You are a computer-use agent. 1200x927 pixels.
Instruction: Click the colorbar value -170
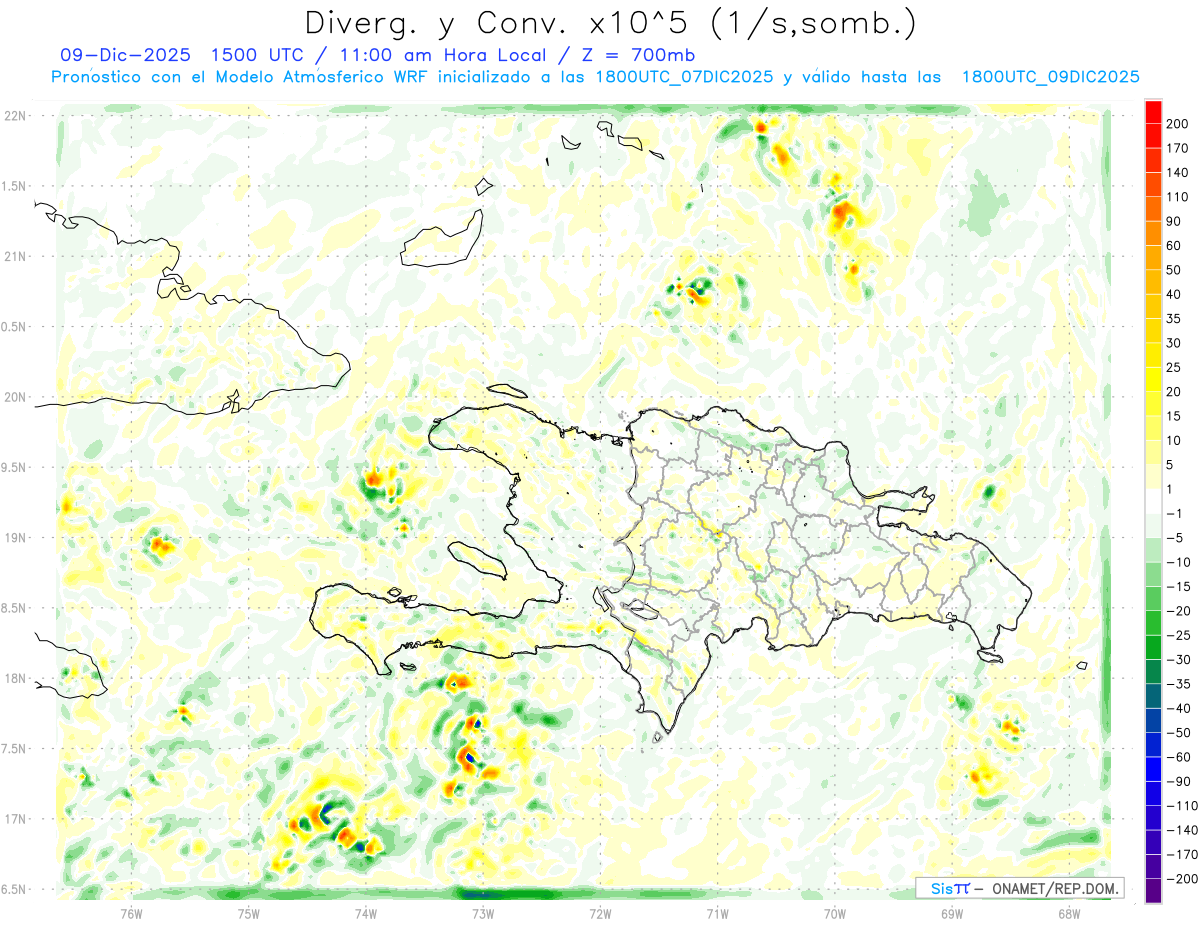[1181, 854]
